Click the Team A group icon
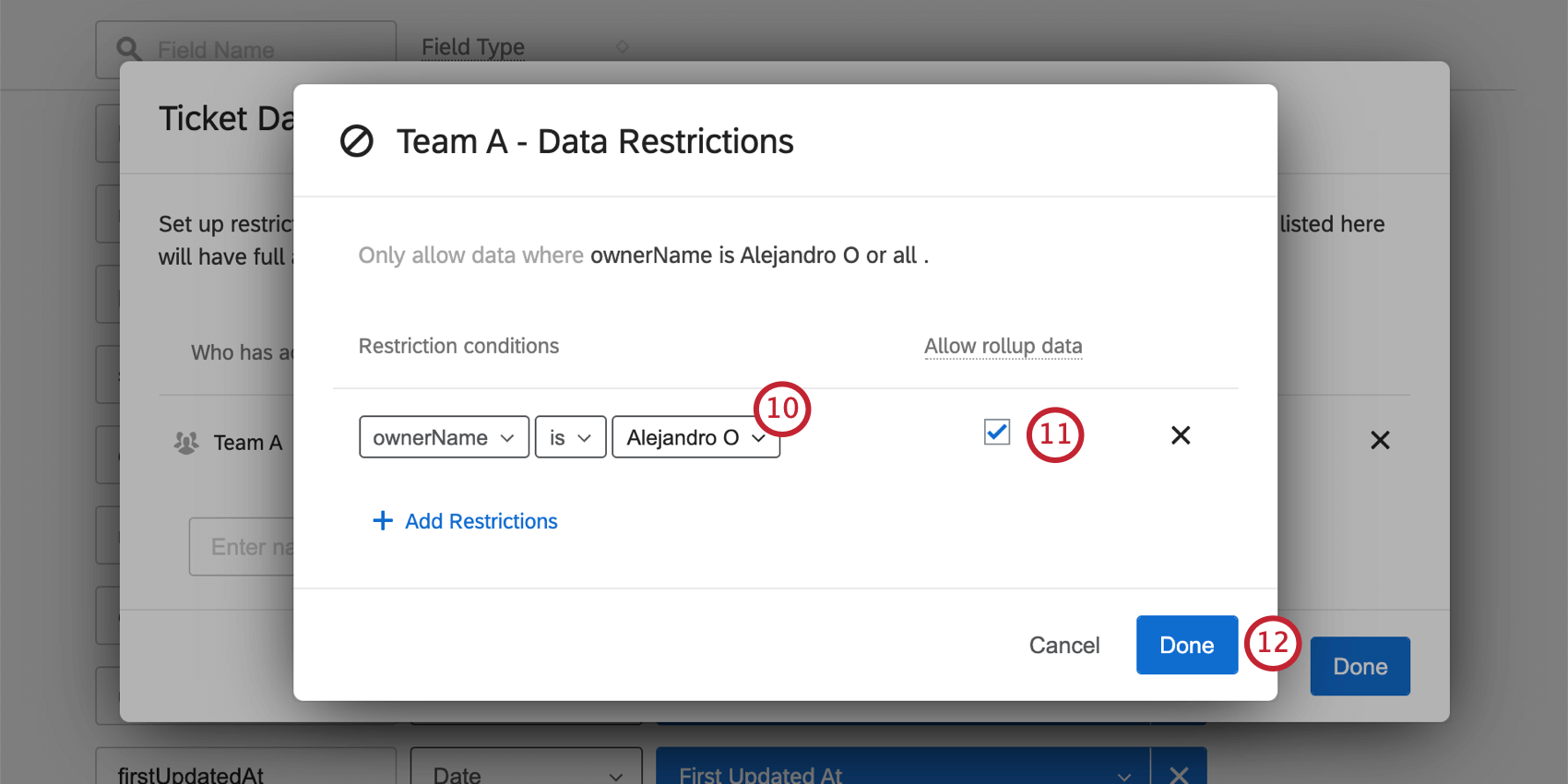1568x784 pixels. pyautogui.click(x=185, y=442)
